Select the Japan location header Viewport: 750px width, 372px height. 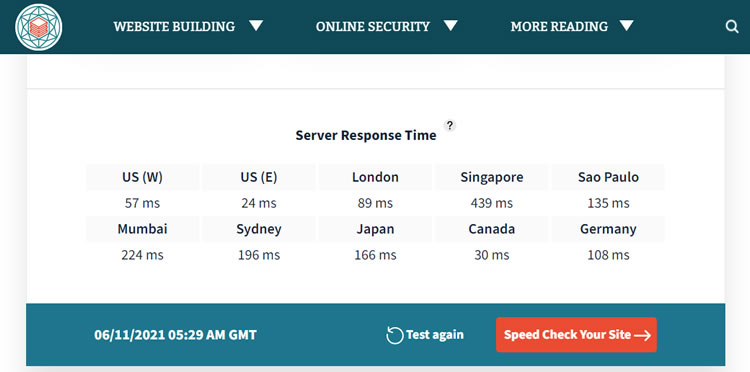375,229
